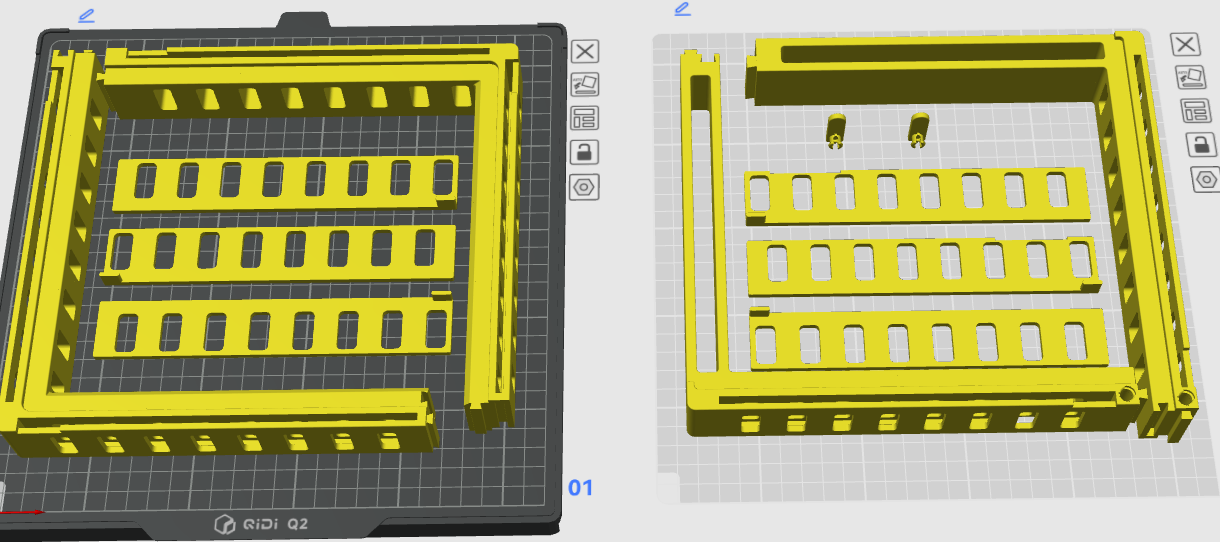Select the right small peg on right plate
Viewport: 1220px width, 542px height.
click(x=918, y=128)
